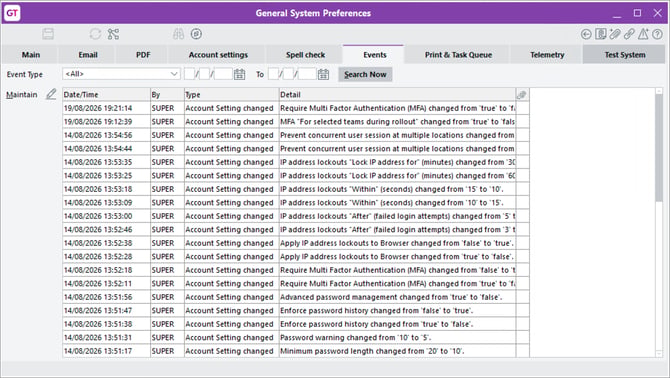Click the To date day field
Viewport: 670px width, 378px height.
point(274,74)
